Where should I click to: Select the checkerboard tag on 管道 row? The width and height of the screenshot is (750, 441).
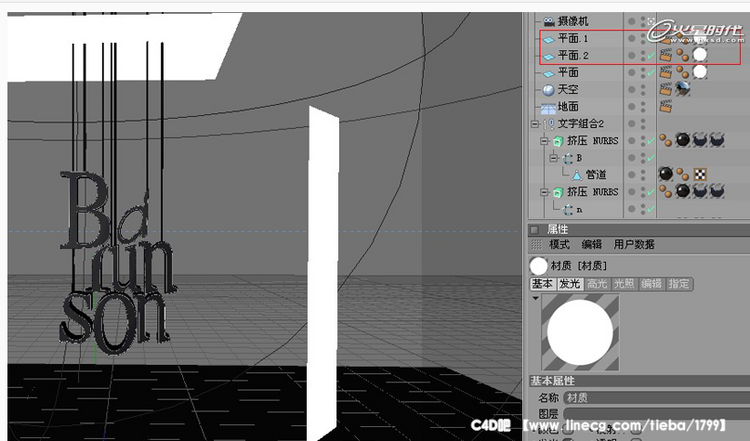(700, 174)
